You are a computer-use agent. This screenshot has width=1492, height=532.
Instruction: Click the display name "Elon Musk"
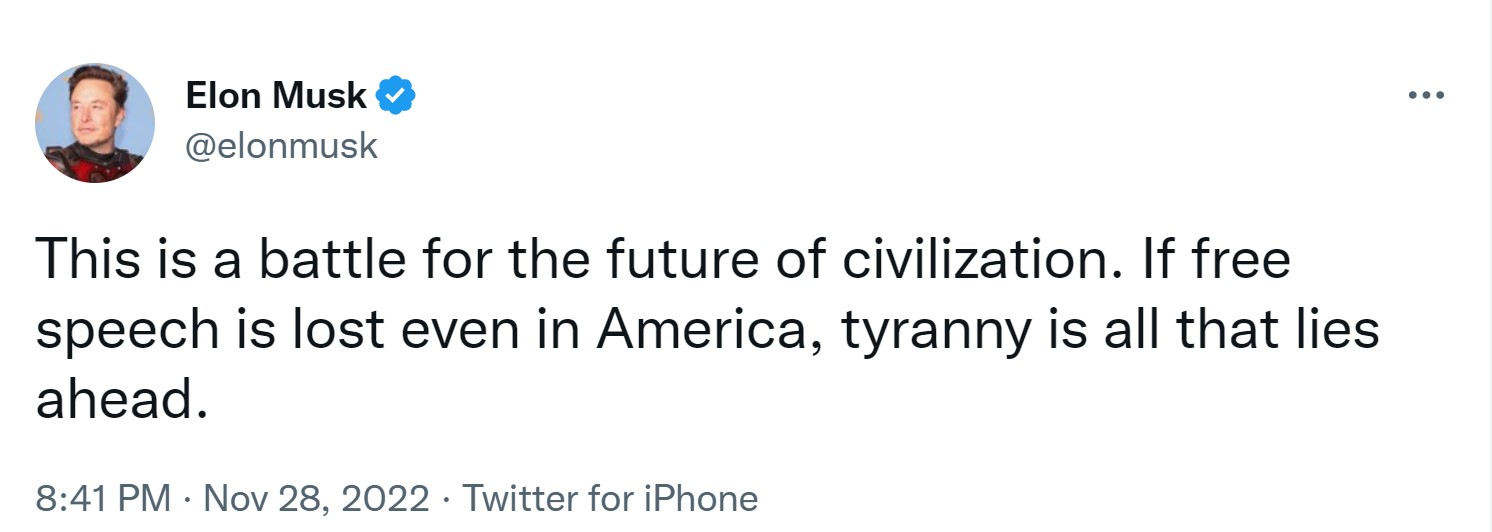tap(276, 96)
